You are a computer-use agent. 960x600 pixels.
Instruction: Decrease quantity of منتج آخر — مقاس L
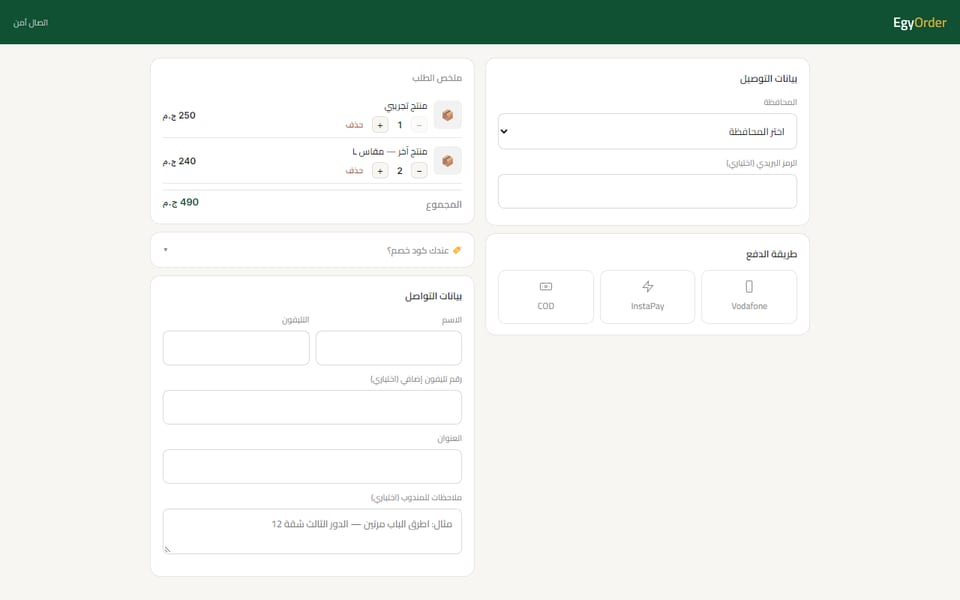tap(419, 171)
